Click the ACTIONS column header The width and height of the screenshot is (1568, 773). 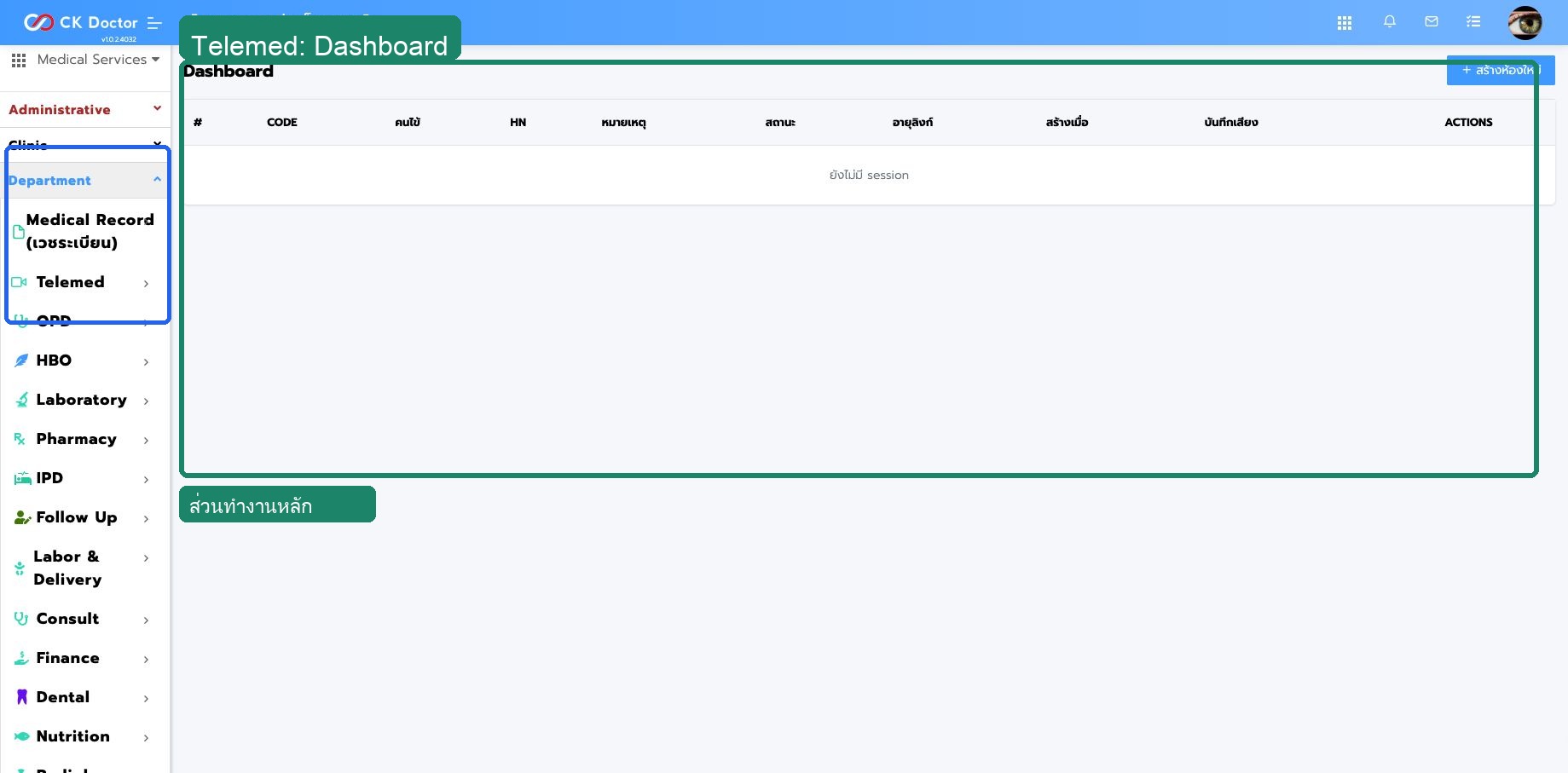click(1468, 123)
